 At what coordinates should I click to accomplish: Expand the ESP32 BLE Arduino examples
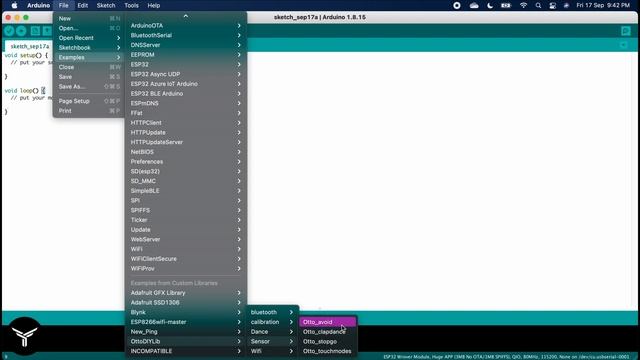pos(186,93)
